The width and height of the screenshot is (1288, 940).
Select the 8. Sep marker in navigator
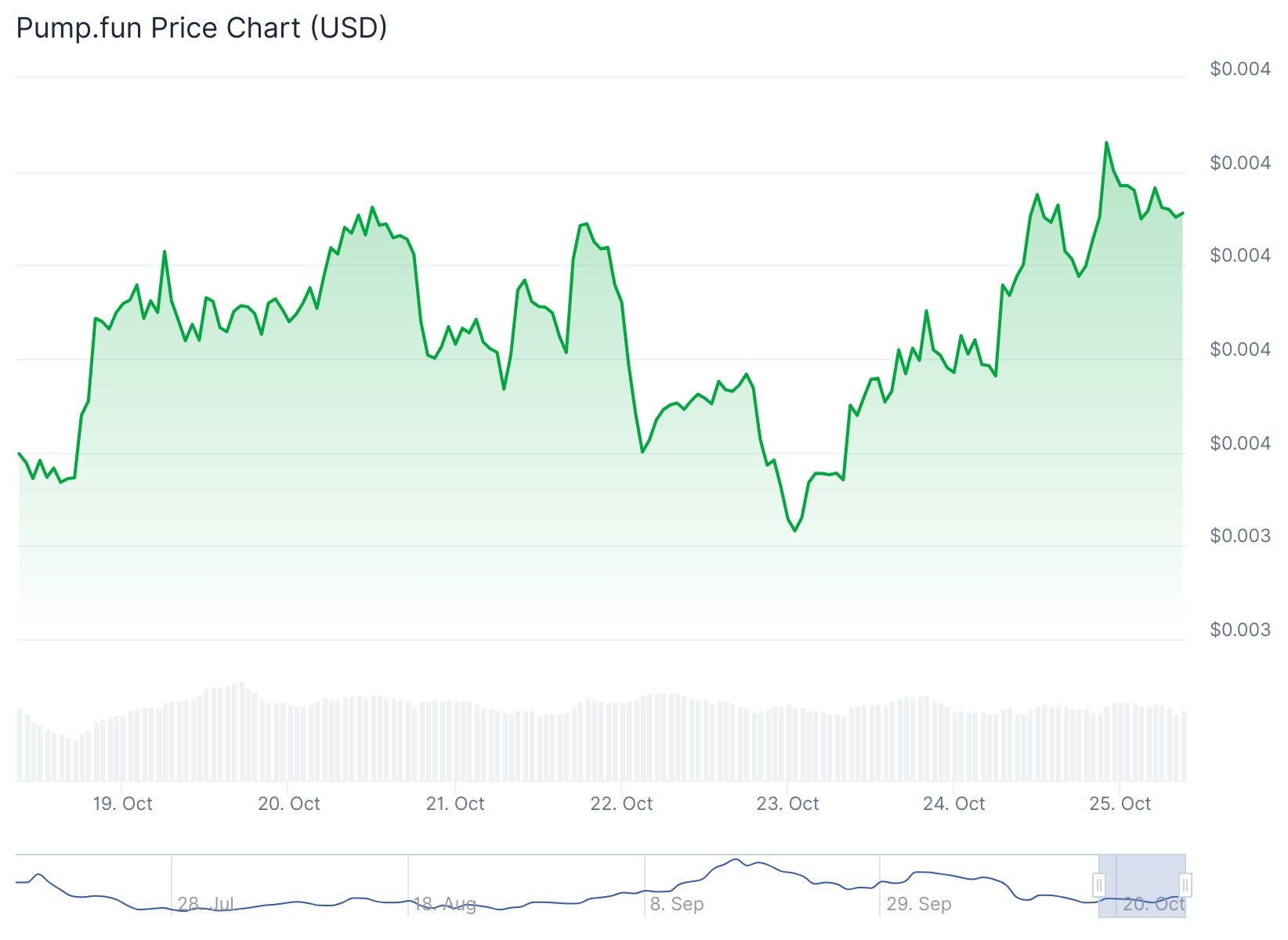click(x=677, y=904)
